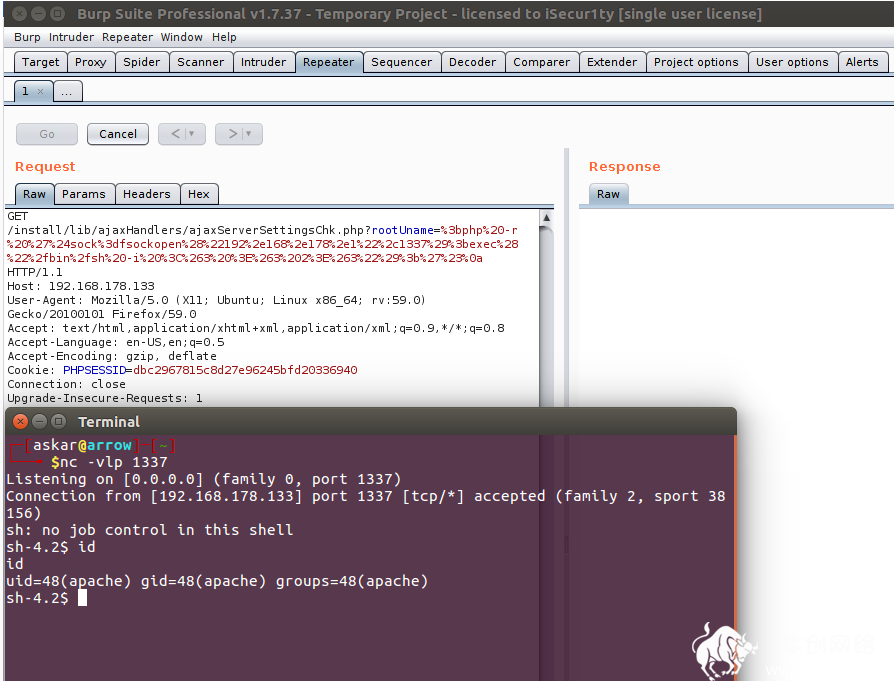Close the Burp Suite window
The image size is (894, 681).
click(19, 13)
